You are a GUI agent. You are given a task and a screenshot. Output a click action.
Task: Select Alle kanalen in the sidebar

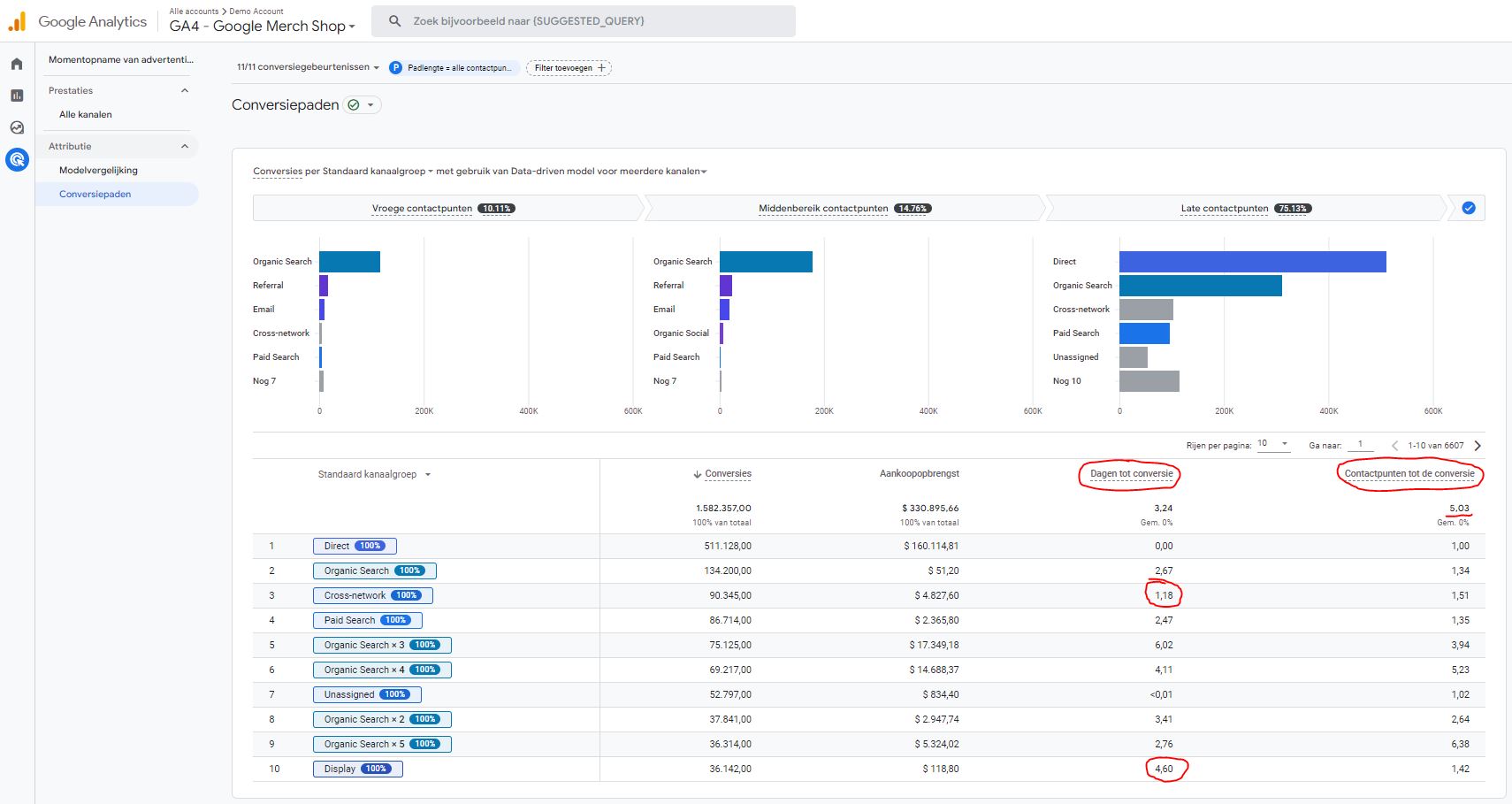tap(86, 115)
